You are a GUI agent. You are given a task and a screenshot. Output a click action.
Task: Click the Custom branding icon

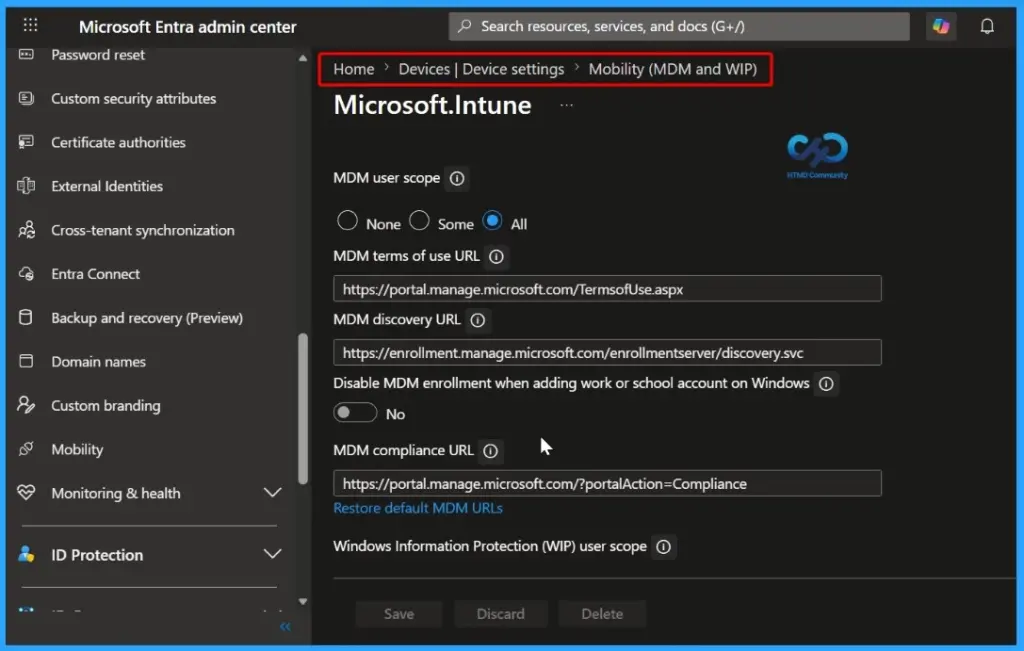[25, 405]
